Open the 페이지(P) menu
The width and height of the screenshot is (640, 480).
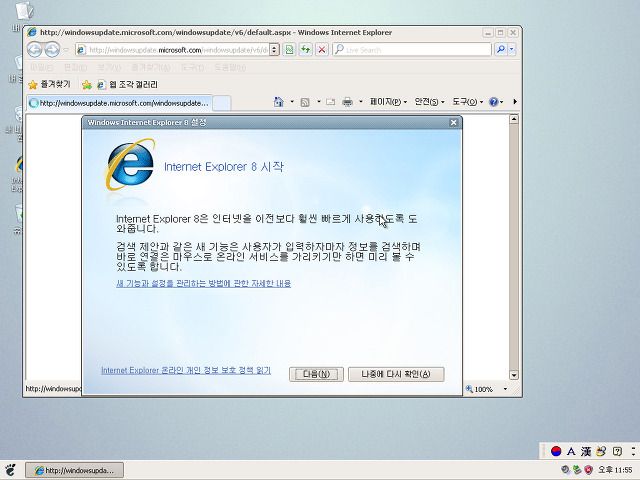388,102
